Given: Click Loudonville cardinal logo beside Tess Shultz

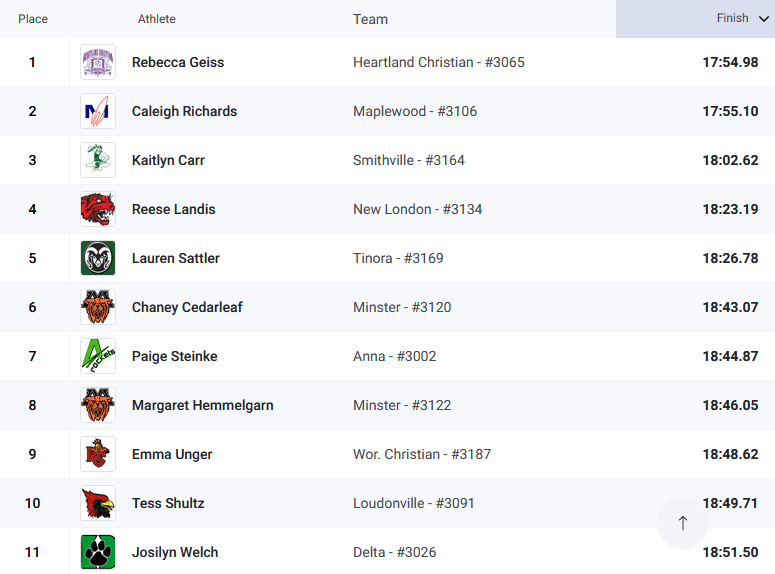Looking at the screenshot, I should click(x=98, y=503).
